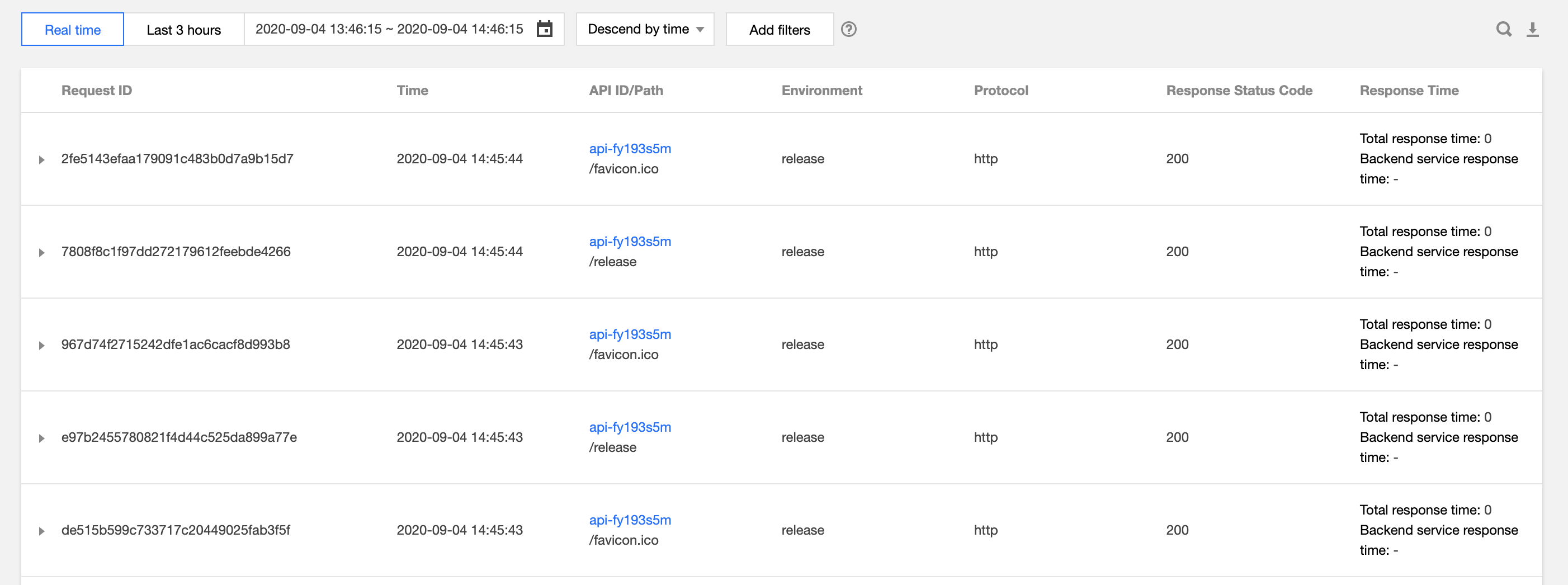The width and height of the screenshot is (1568, 585).
Task: Open api-fy193s5m link in first row
Action: coord(630,149)
